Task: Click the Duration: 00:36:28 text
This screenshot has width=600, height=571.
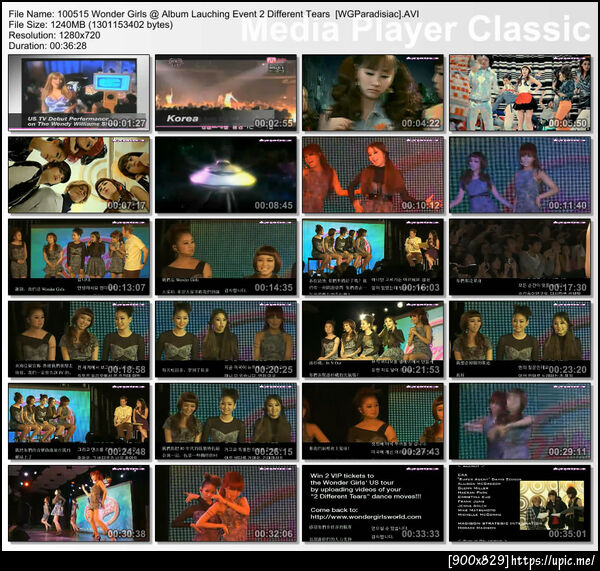Action: [x=47, y=46]
